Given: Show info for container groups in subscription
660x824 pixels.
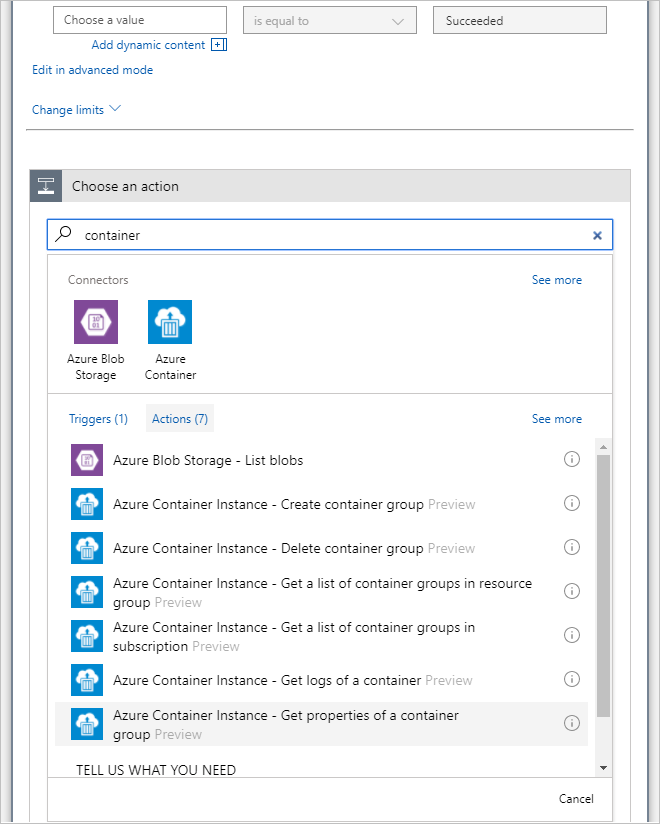Looking at the screenshot, I should pos(572,635).
